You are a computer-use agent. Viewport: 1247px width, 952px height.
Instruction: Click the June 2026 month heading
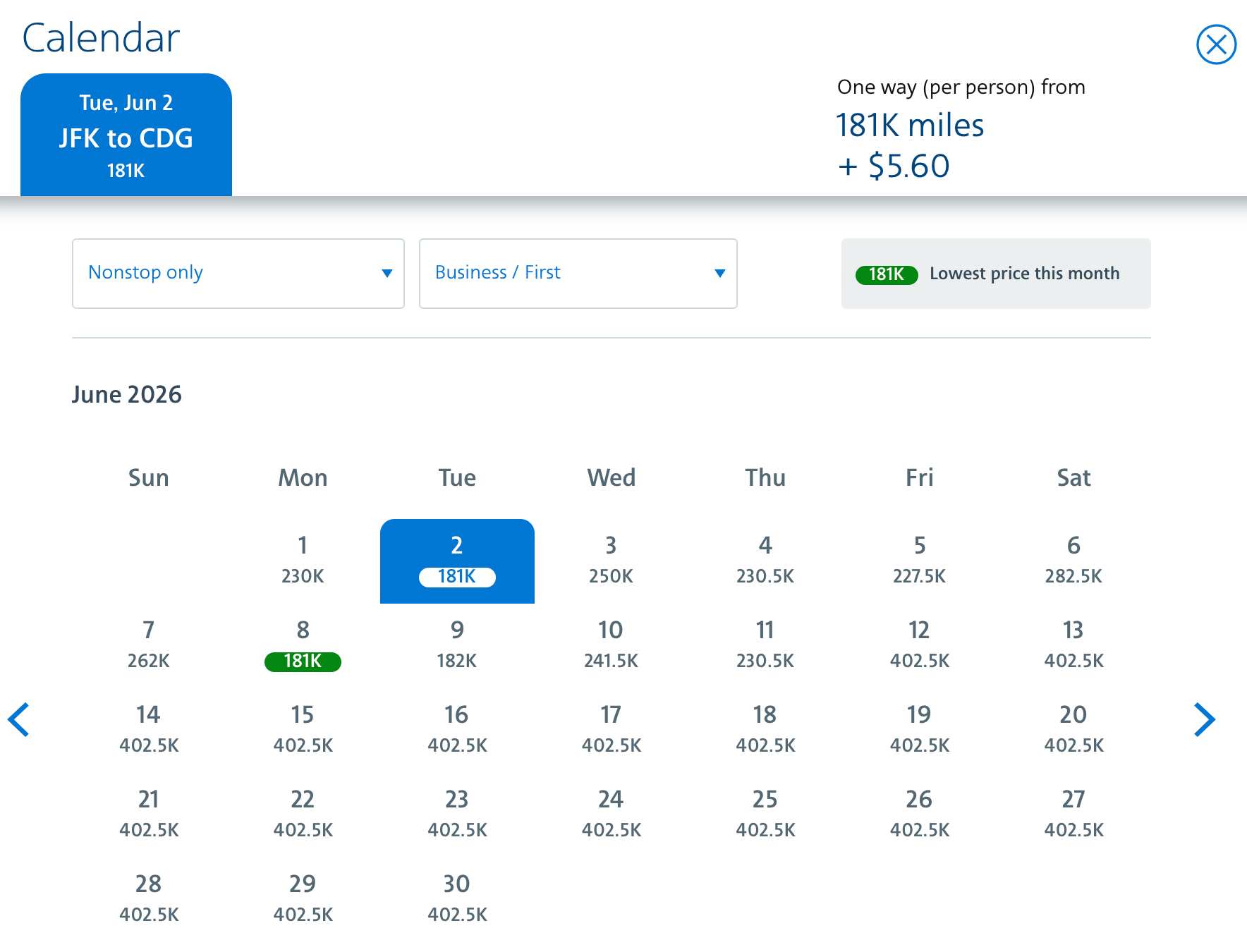coord(127,395)
